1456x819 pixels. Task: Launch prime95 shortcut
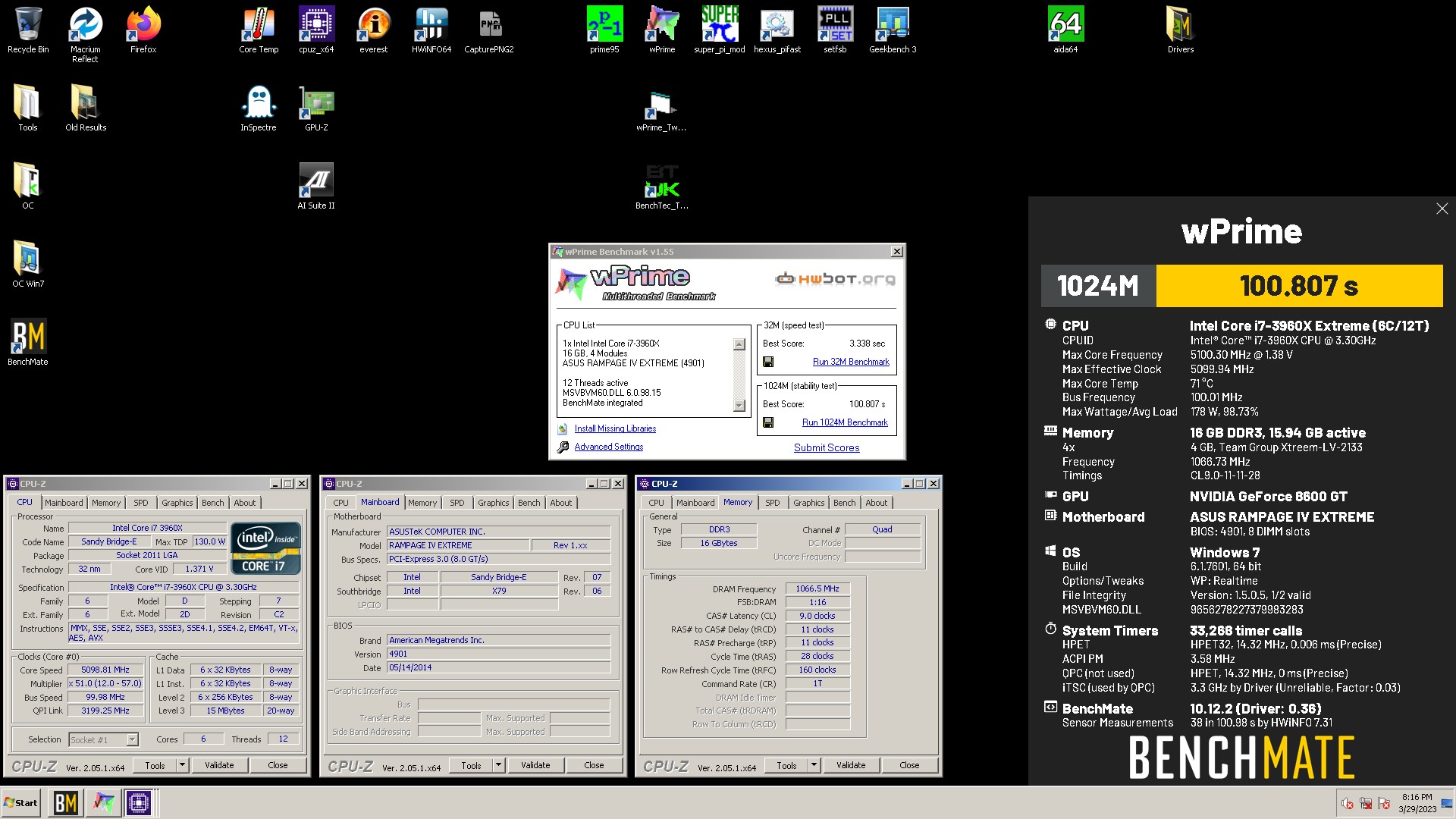604,30
